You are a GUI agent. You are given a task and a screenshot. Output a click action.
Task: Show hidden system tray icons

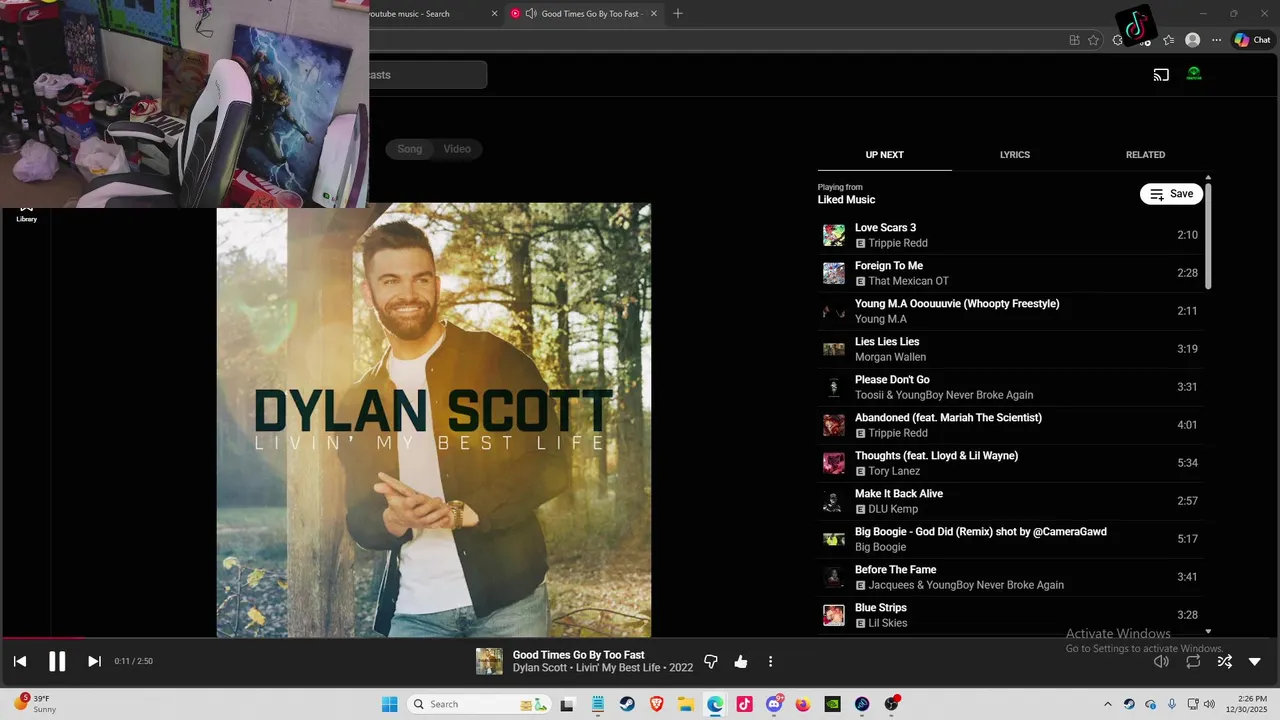tap(1107, 704)
